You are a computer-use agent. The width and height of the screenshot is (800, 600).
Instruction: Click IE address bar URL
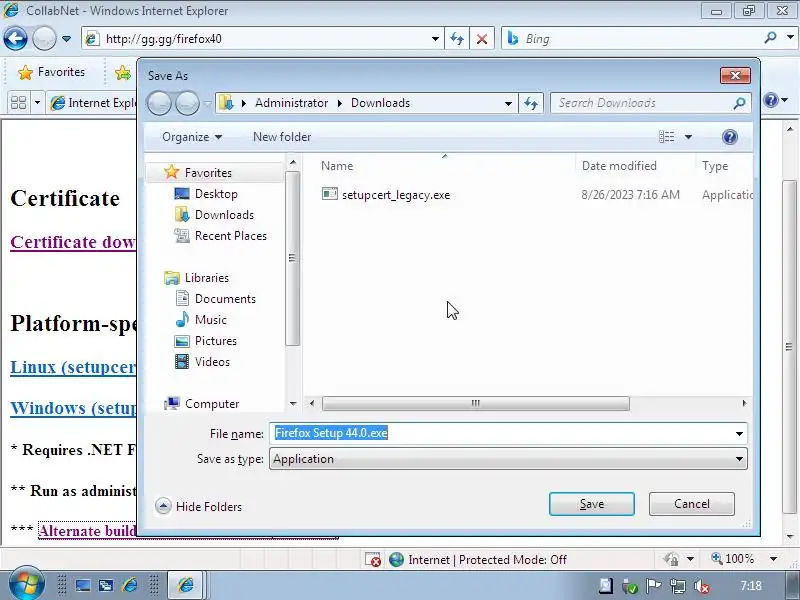(163, 39)
